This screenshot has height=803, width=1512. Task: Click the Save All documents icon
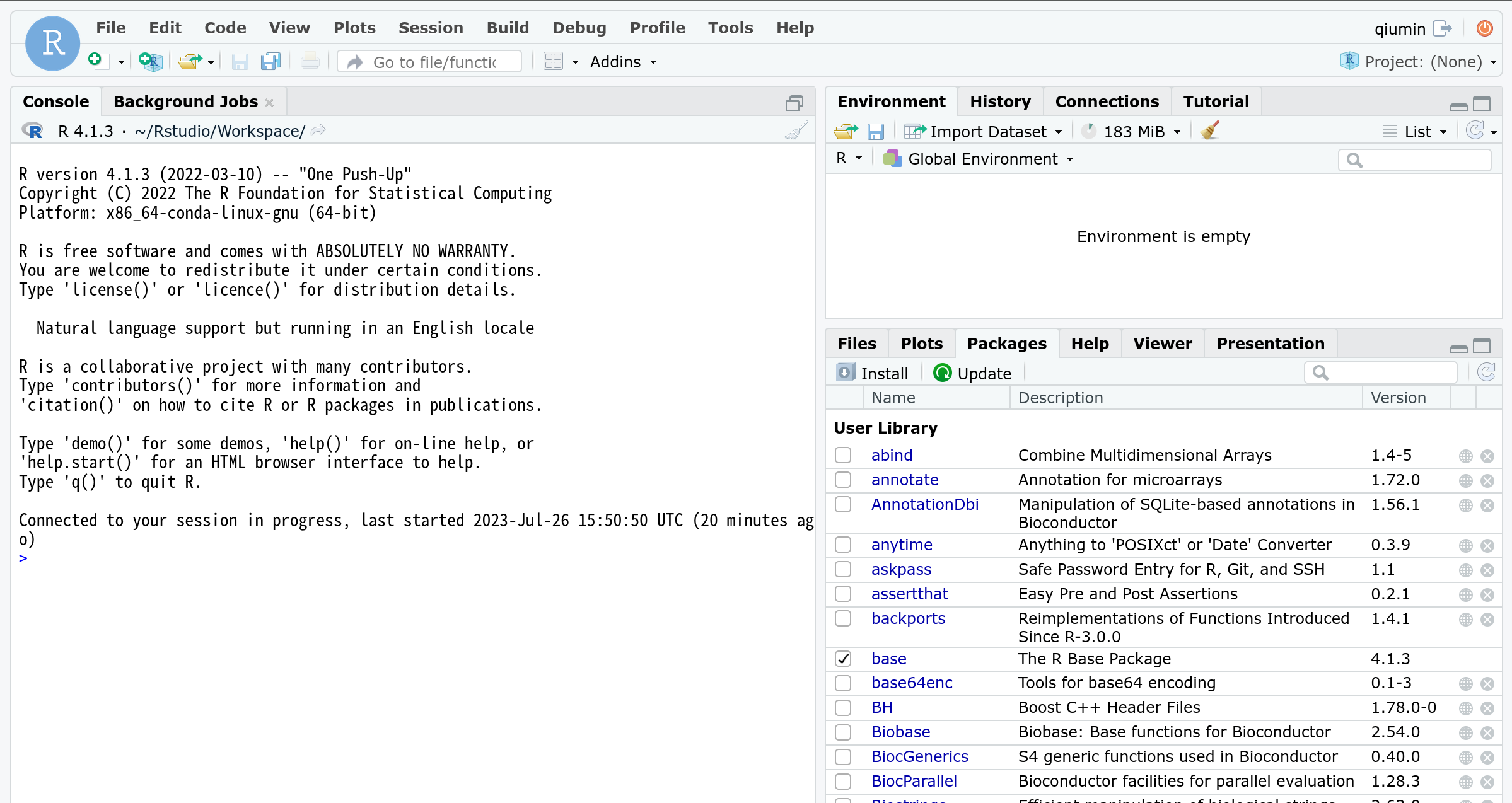point(270,61)
